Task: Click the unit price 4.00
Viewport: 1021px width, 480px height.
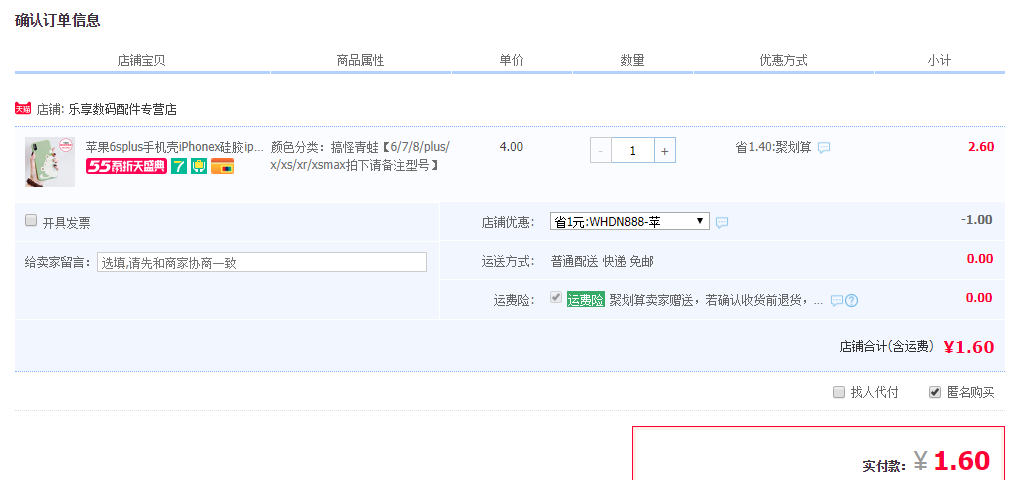Action: point(511,147)
